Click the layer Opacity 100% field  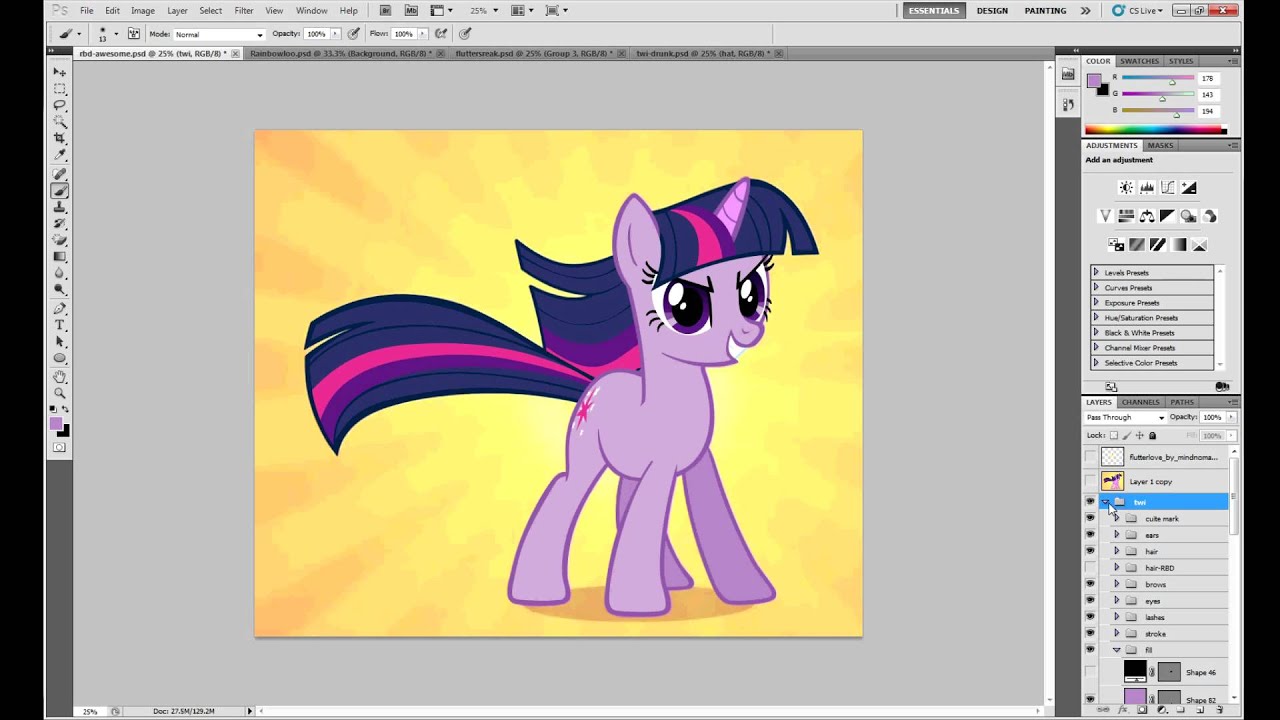(1212, 417)
